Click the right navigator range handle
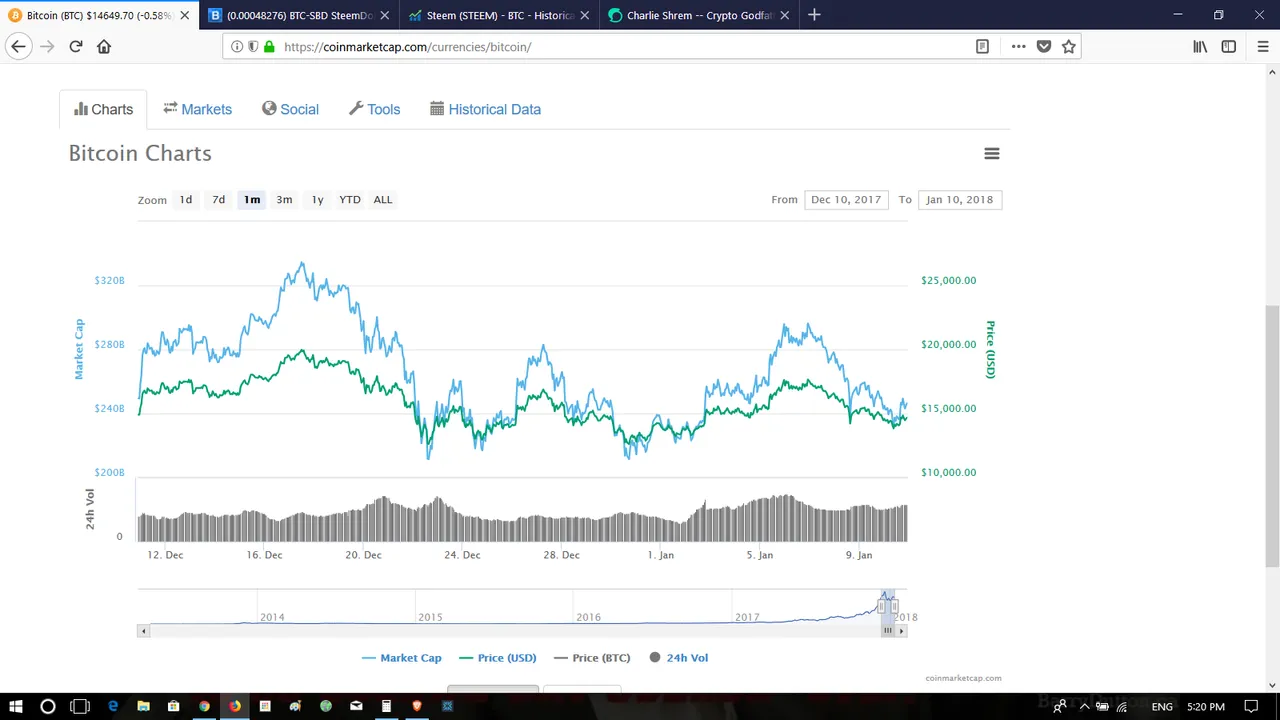Image resolution: width=1280 pixels, height=720 pixels. tap(895, 606)
